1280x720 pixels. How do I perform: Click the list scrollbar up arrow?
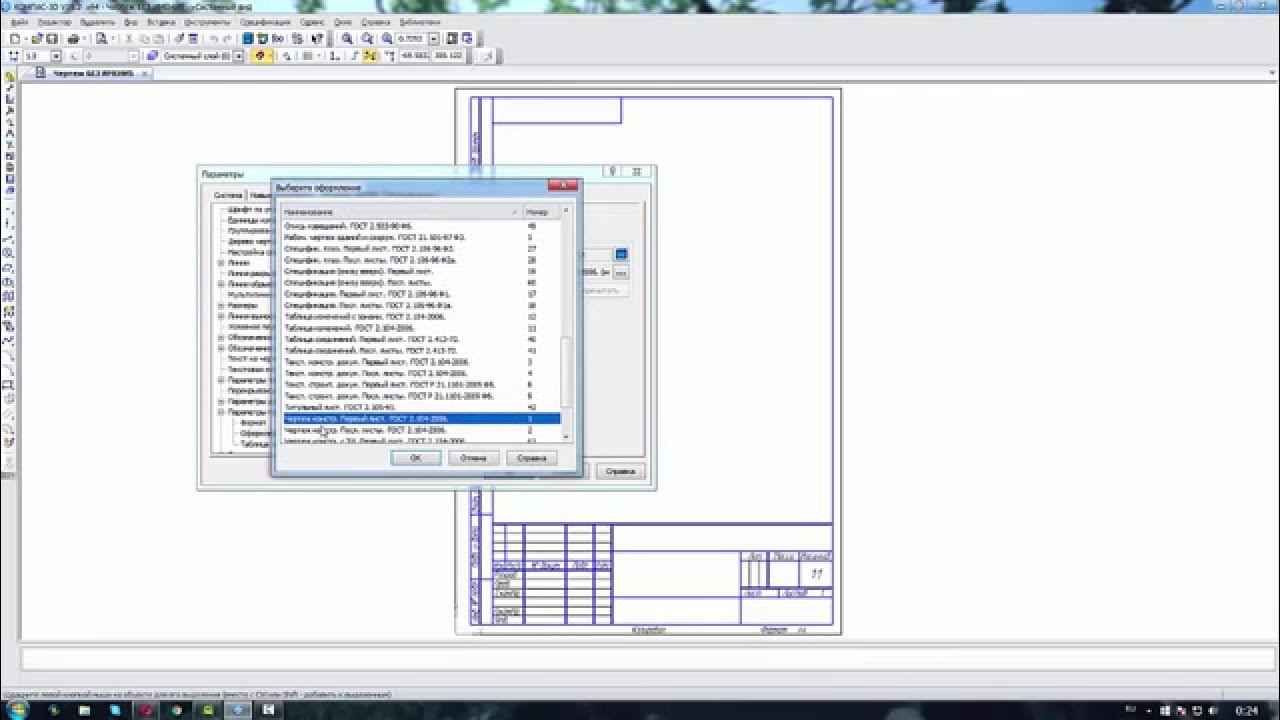click(566, 211)
